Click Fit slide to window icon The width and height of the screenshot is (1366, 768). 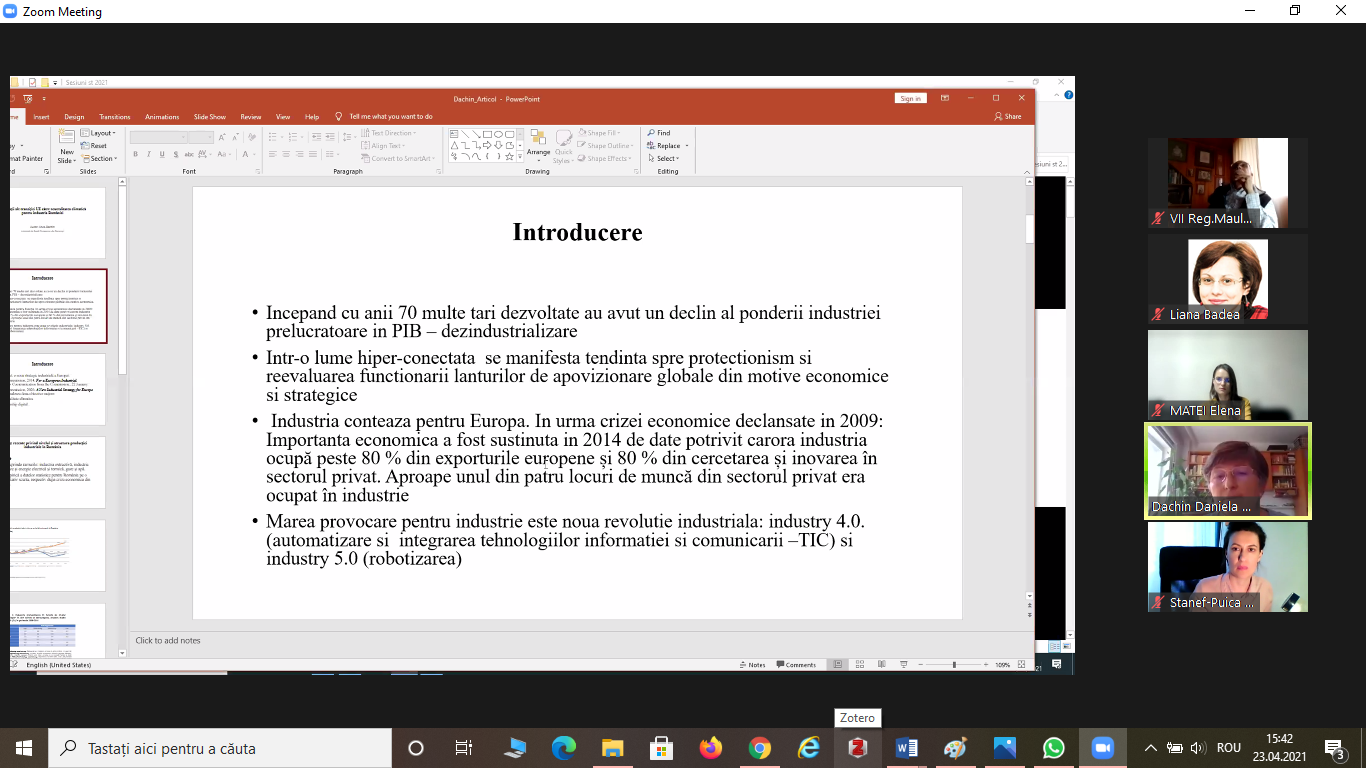(x=1021, y=664)
